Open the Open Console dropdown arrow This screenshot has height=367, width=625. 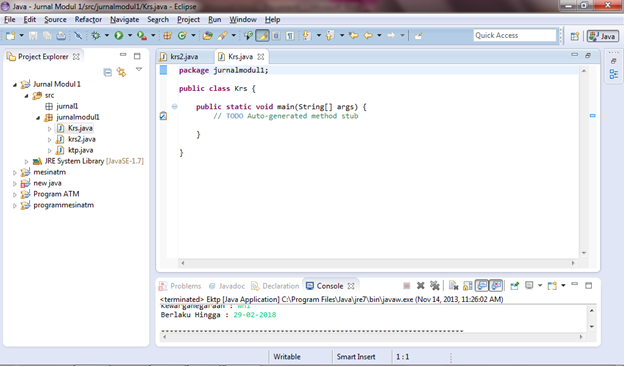[x=563, y=285]
